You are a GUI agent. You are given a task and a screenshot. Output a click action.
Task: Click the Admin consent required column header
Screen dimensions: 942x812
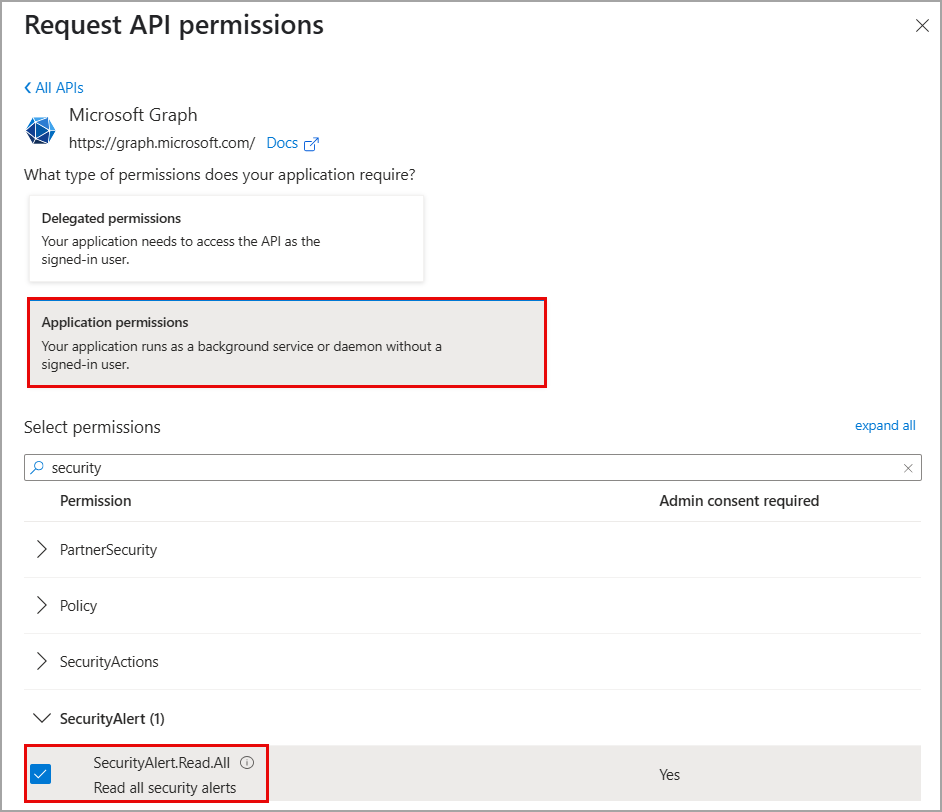tap(739, 500)
